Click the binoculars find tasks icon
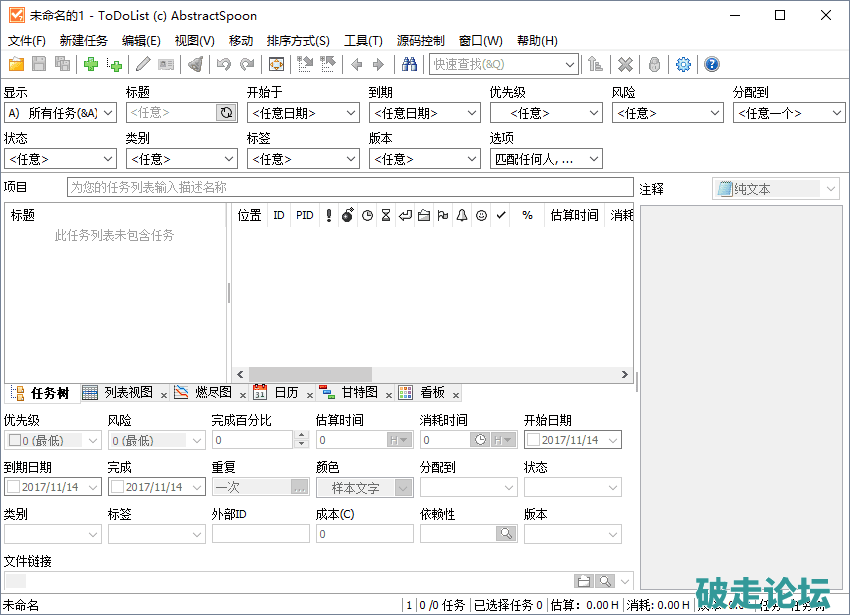The width and height of the screenshot is (850, 615). point(409,65)
